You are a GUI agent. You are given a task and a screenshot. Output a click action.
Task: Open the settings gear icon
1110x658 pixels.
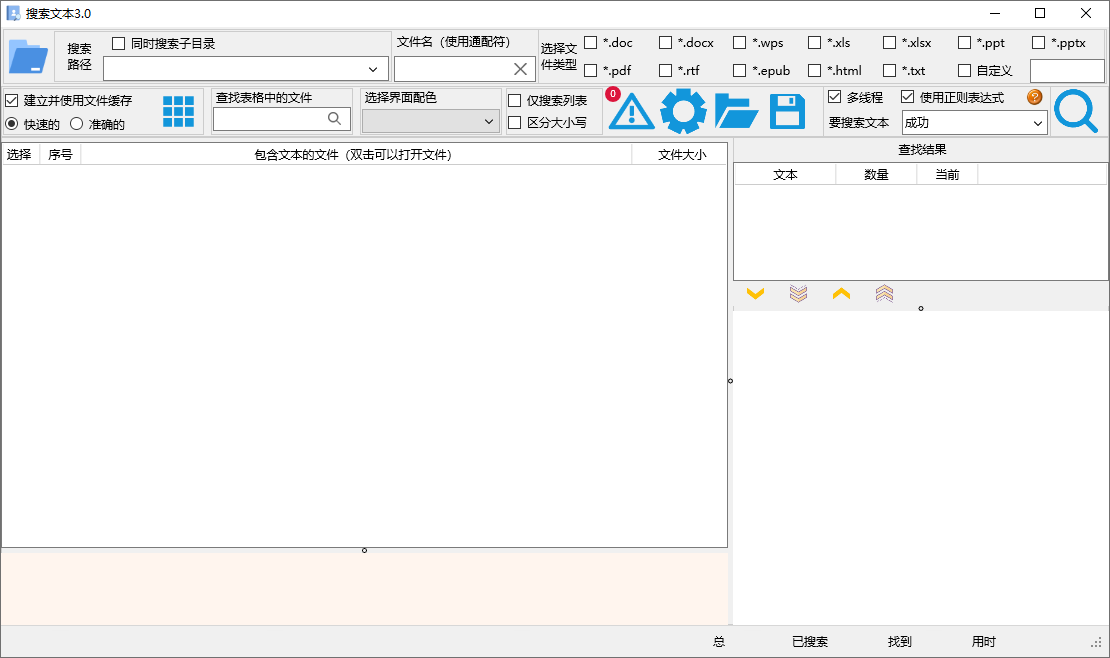684,111
